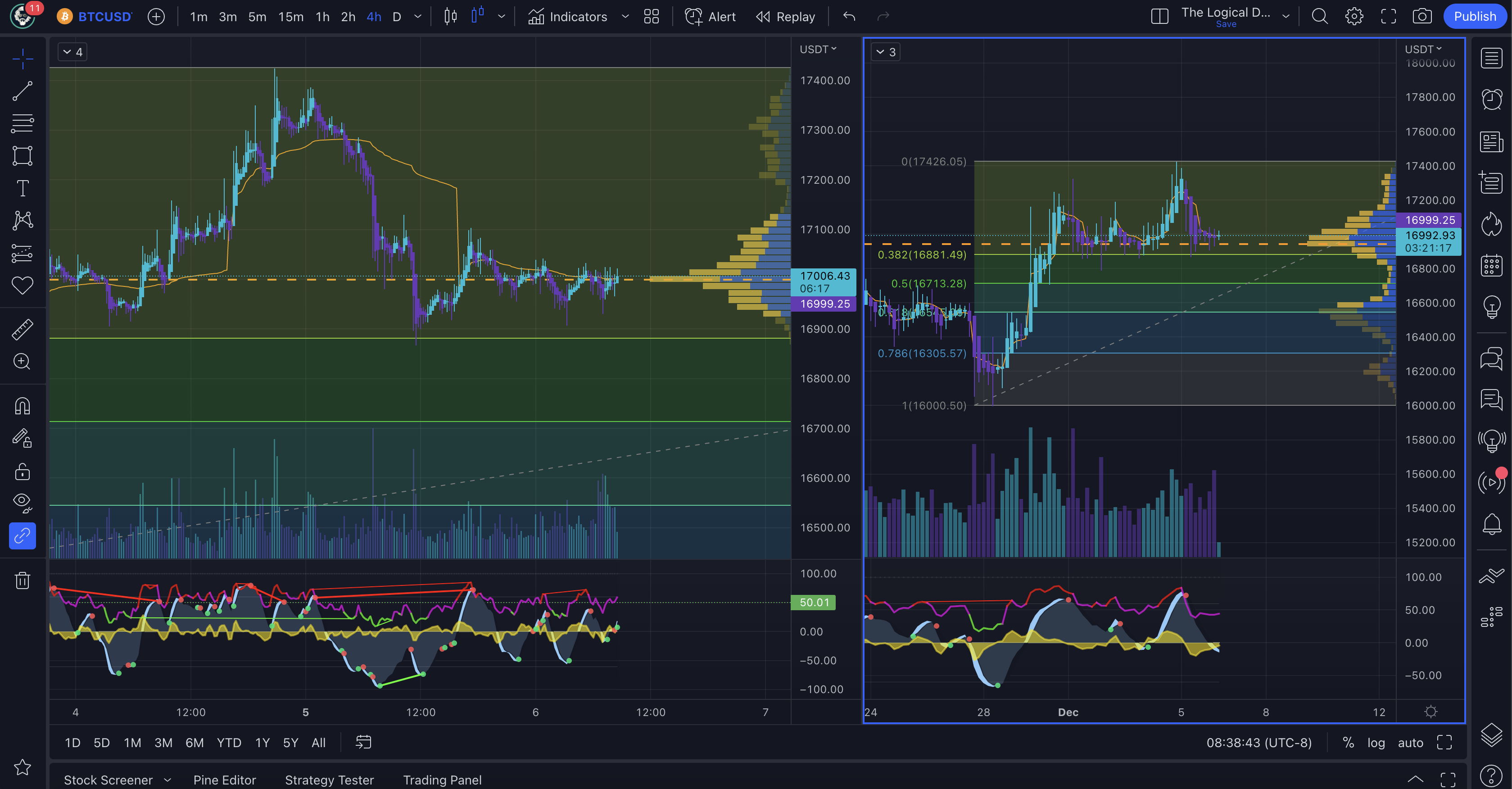Select the rectangle shape tool
1512x789 pixels.
point(23,155)
